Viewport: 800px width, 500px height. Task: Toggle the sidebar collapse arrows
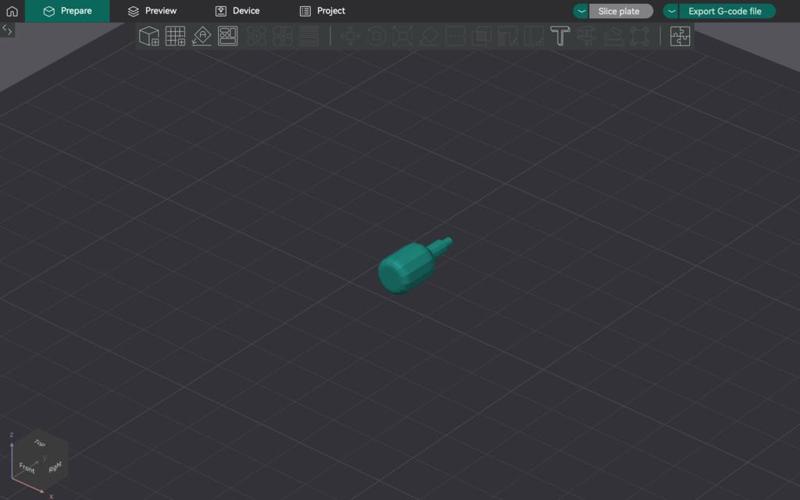click(7, 30)
